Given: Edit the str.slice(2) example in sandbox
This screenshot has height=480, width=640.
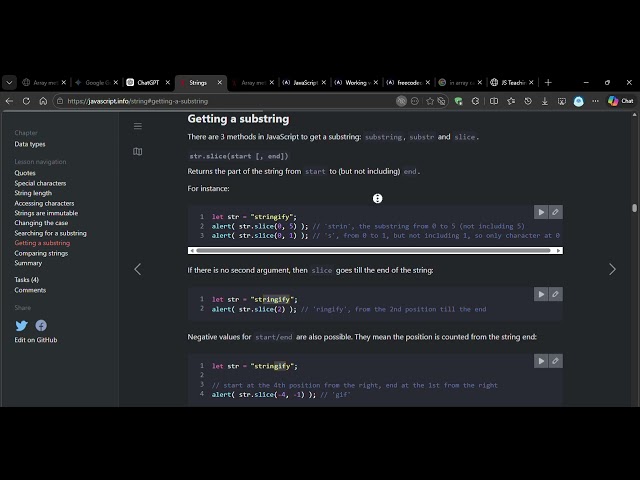Looking at the screenshot, I should pos(556,294).
